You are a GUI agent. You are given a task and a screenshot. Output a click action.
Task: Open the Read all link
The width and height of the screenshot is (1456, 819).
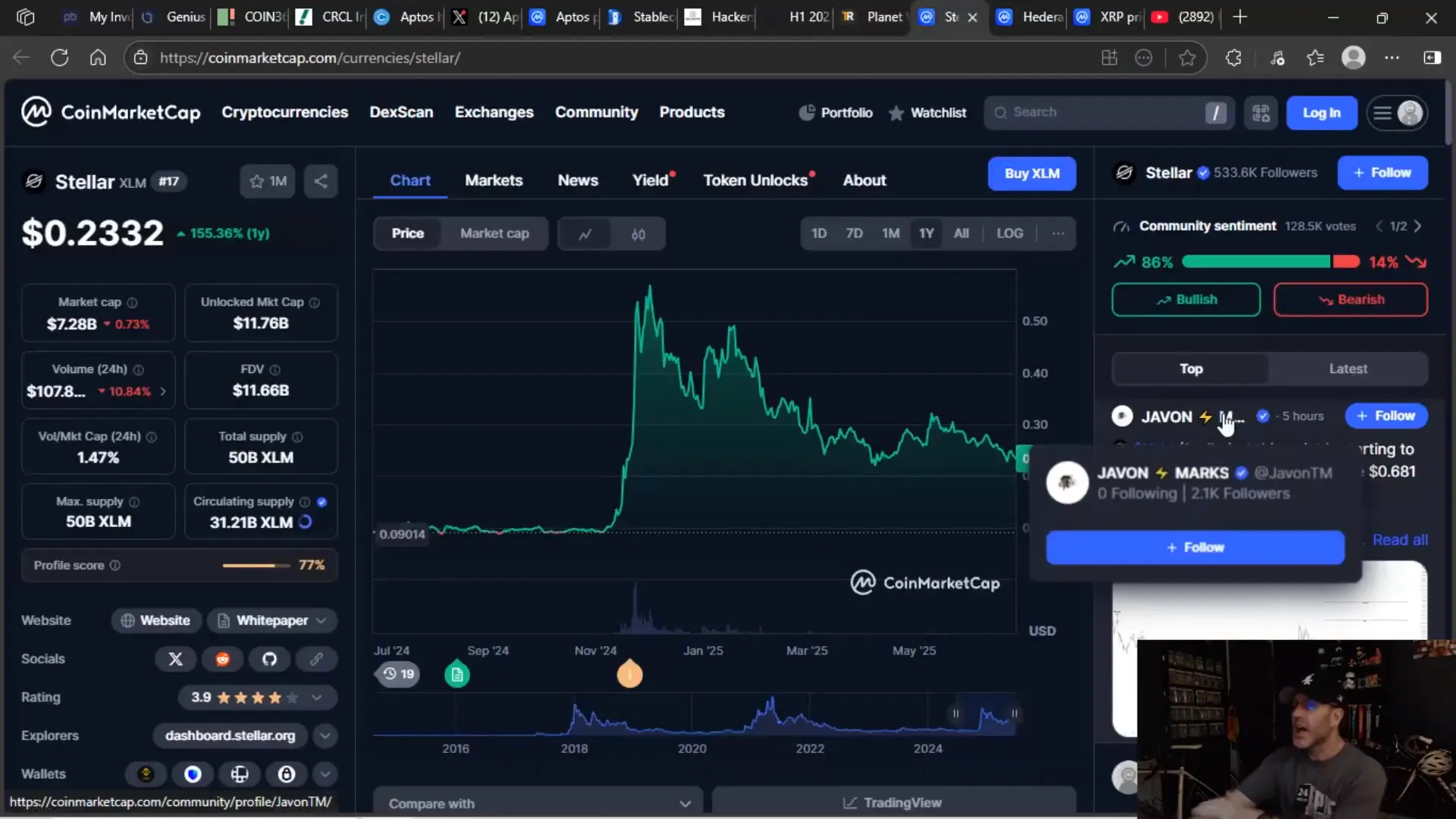click(1400, 540)
